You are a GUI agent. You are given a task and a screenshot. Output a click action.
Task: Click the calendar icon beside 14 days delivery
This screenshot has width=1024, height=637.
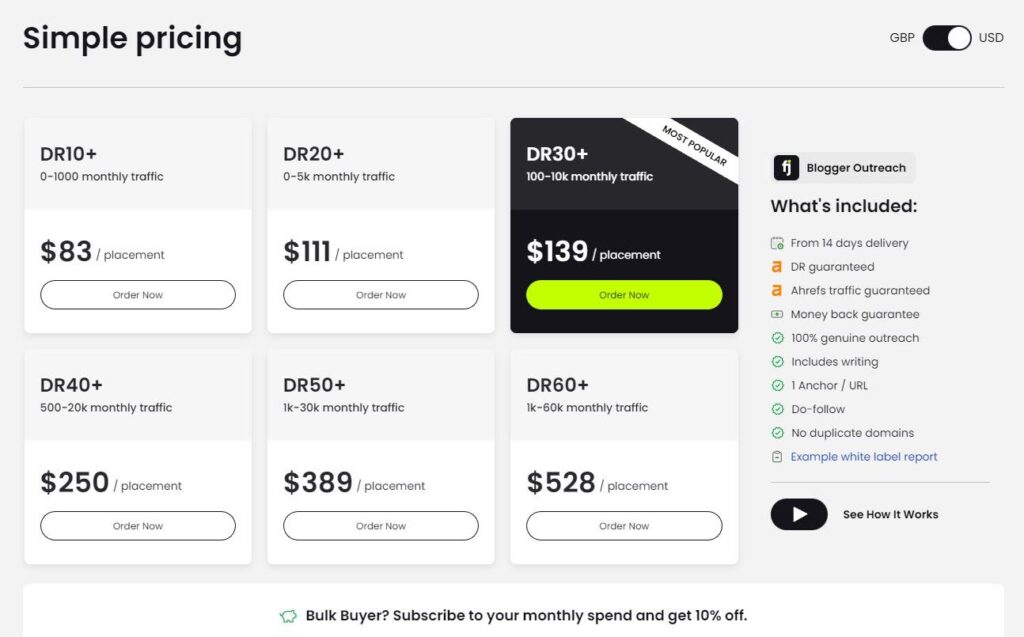(777, 243)
